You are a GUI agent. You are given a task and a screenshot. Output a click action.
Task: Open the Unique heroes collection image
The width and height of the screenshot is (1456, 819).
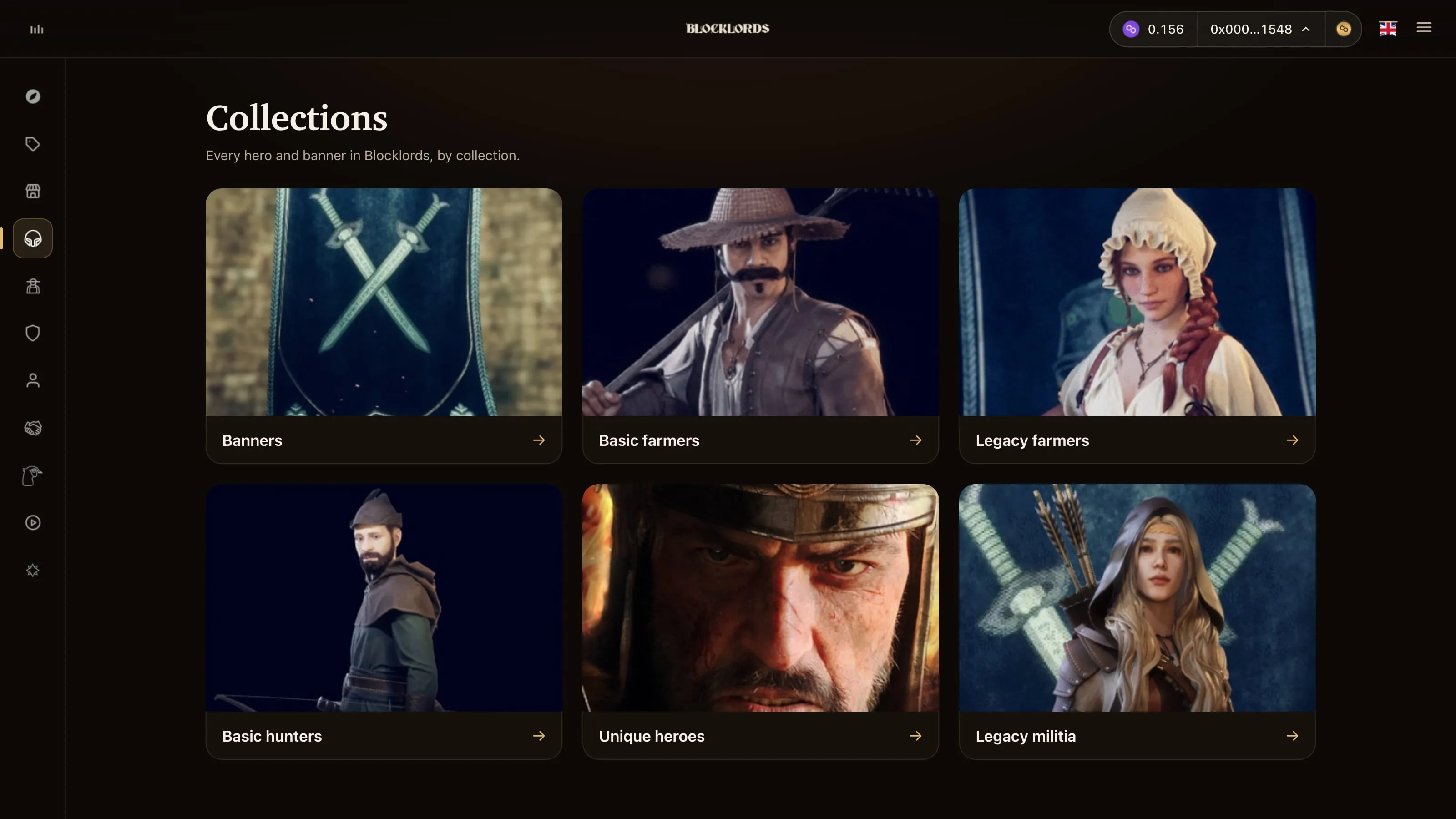pyautogui.click(x=760, y=598)
